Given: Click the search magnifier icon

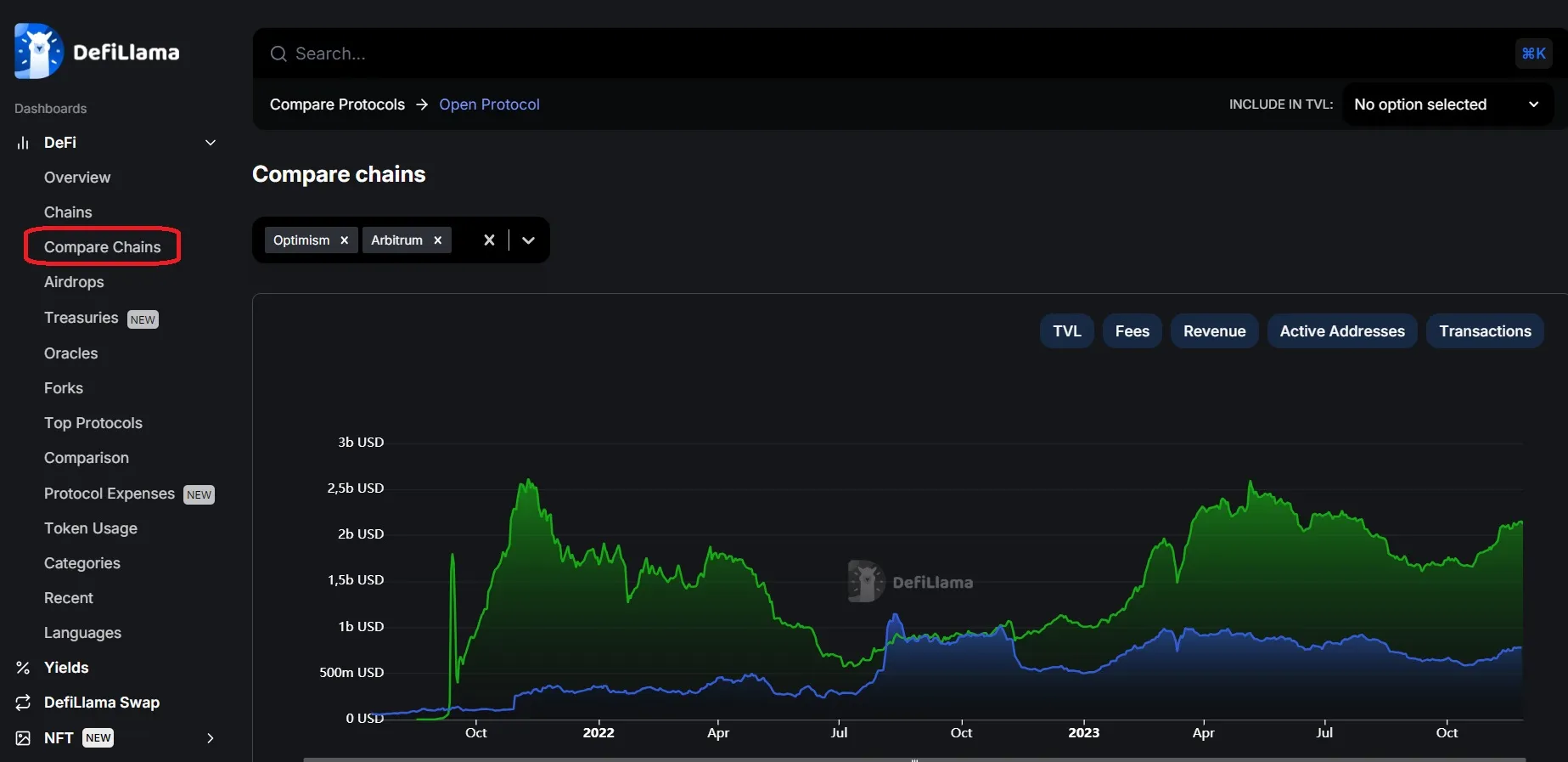Looking at the screenshot, I should 278,54.
